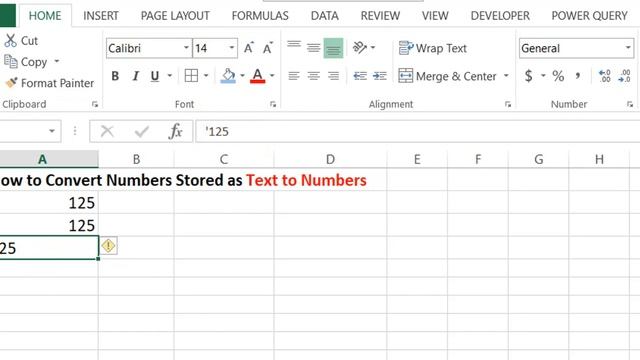The height and width of the screenshot is (360, 640).
Task: Open the REVIEW tab
Action: pos(380,16)
